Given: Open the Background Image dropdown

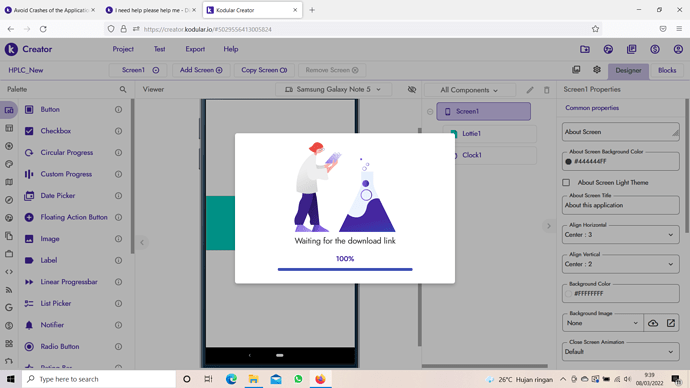Looking at the screenshot, I should click(602, 323).
